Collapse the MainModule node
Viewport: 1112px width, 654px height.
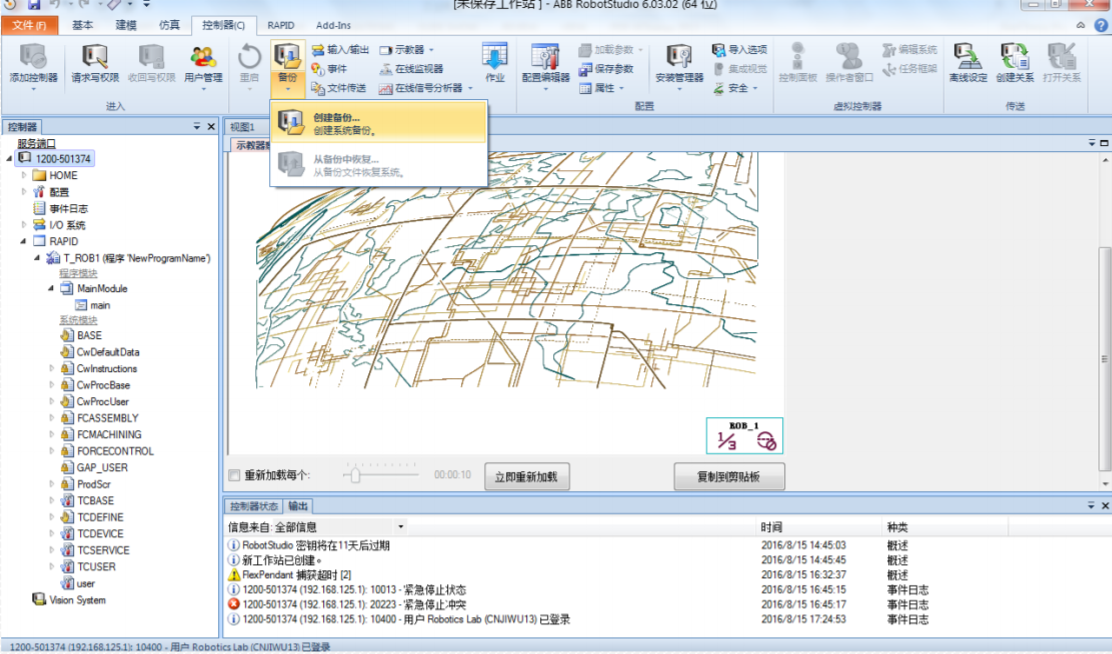(x=51, y=288)
